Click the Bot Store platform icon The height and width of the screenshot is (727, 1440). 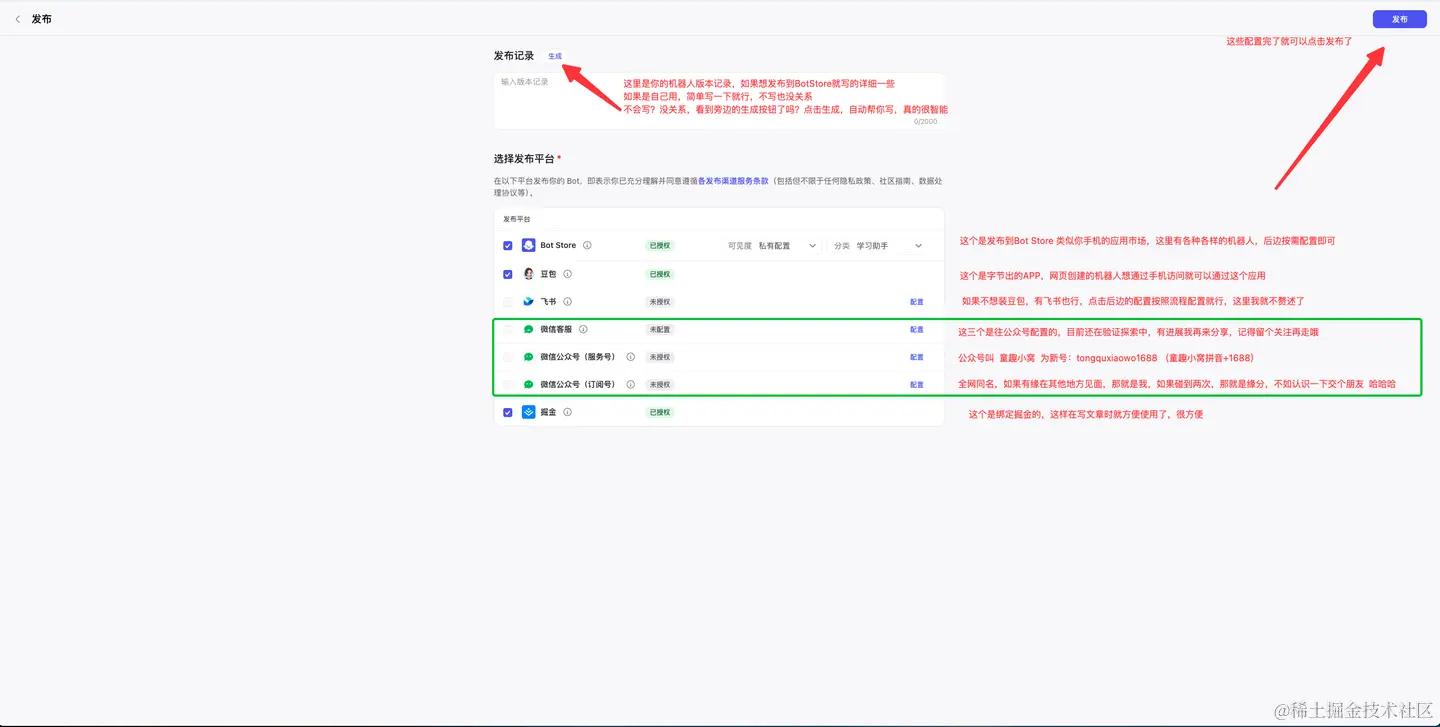click(x=529, y=245)
